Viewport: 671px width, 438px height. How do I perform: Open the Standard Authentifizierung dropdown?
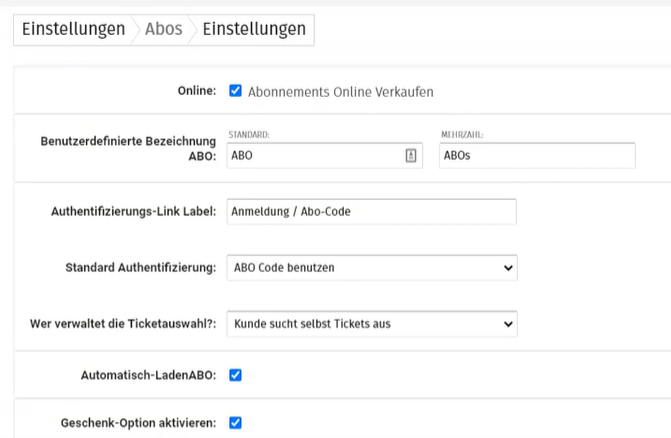(372, 268)
